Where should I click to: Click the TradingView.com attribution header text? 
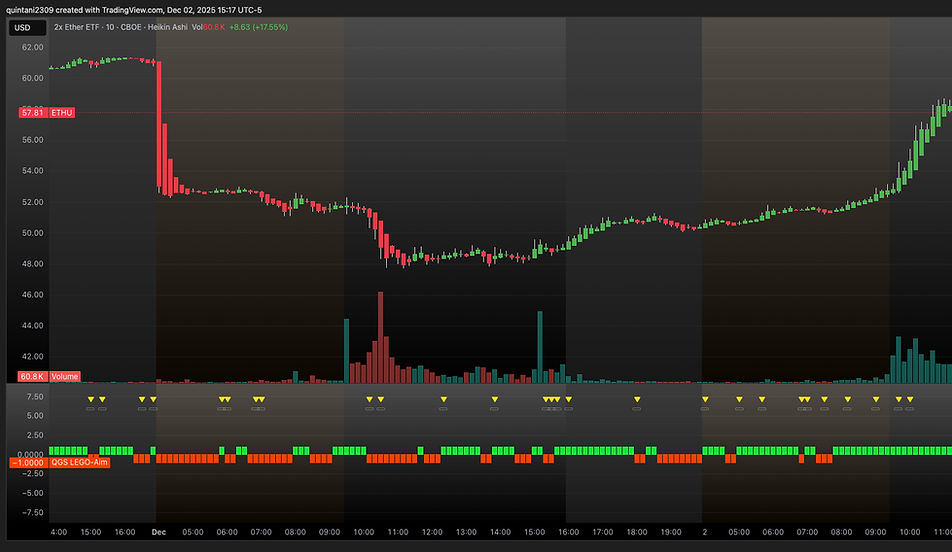[x=134, y=10]
